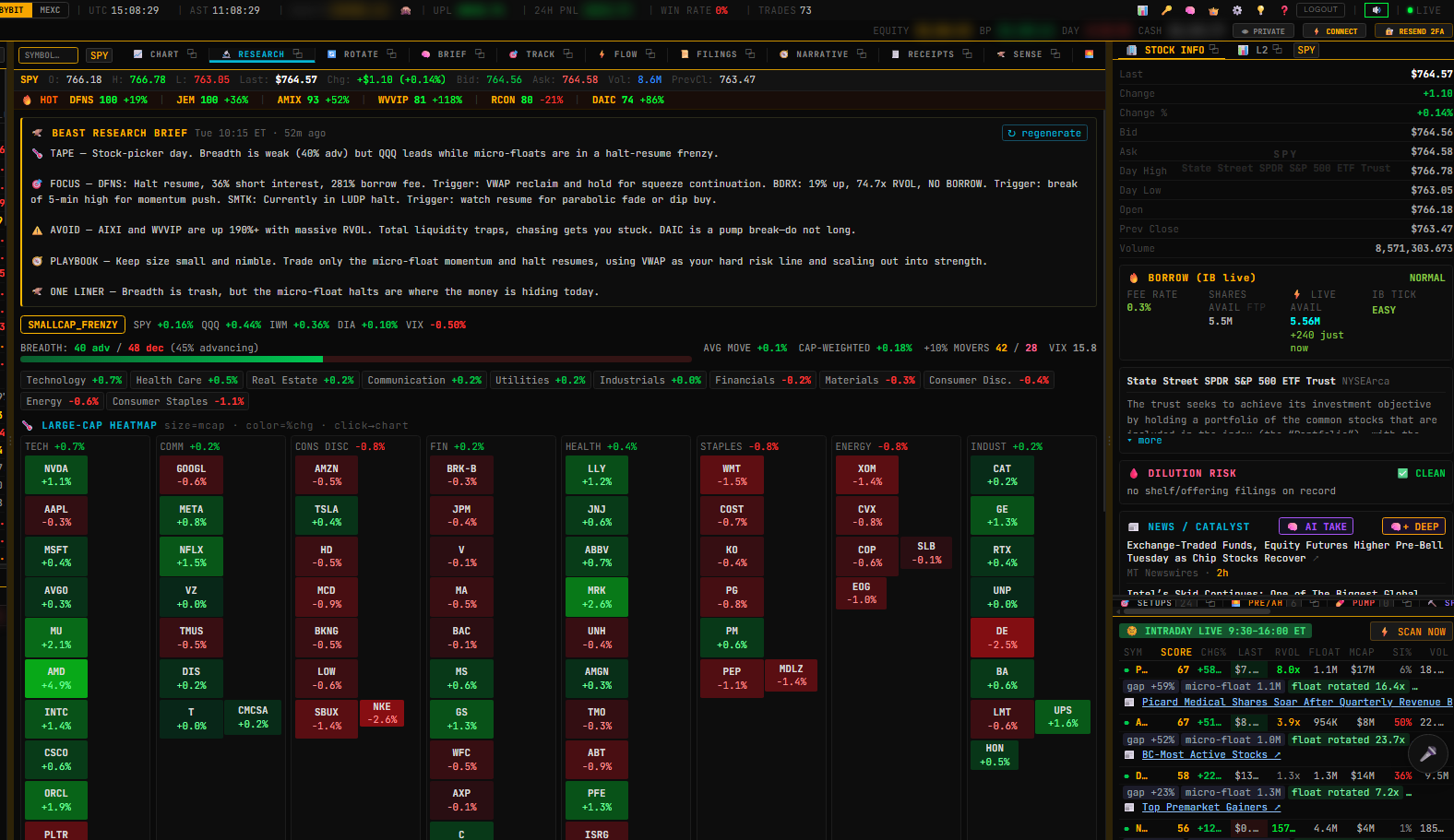1454x840 pixels.
Task: Click DFNS in the HOT ticker strip
Action: 108,100
